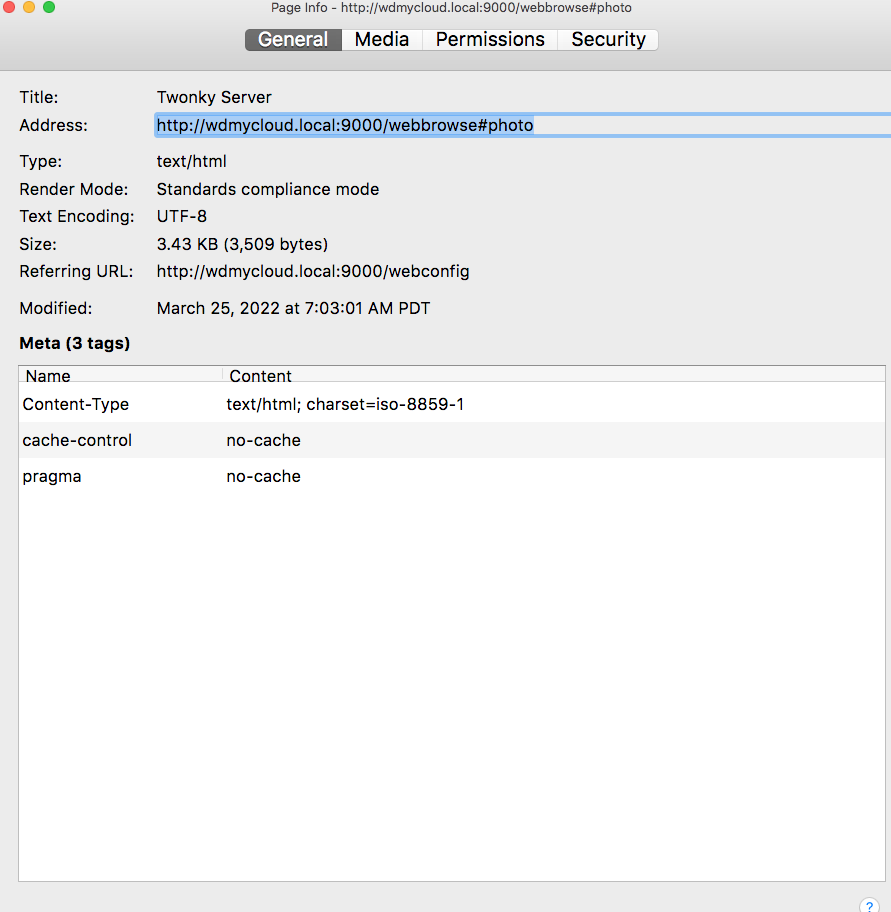Click the 'Meta (3 tags)' heading
The width and height of the screenshot is (891, 912).
[74, 343]
